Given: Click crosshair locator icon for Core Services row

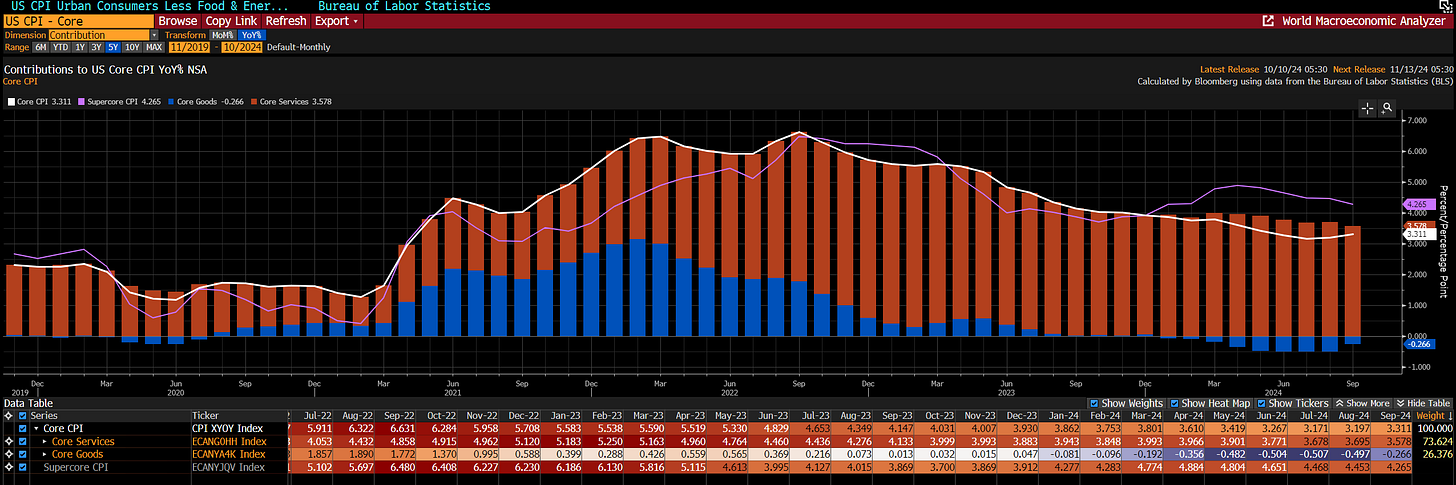Looking at the screenshot, I should tap(8, 441).
